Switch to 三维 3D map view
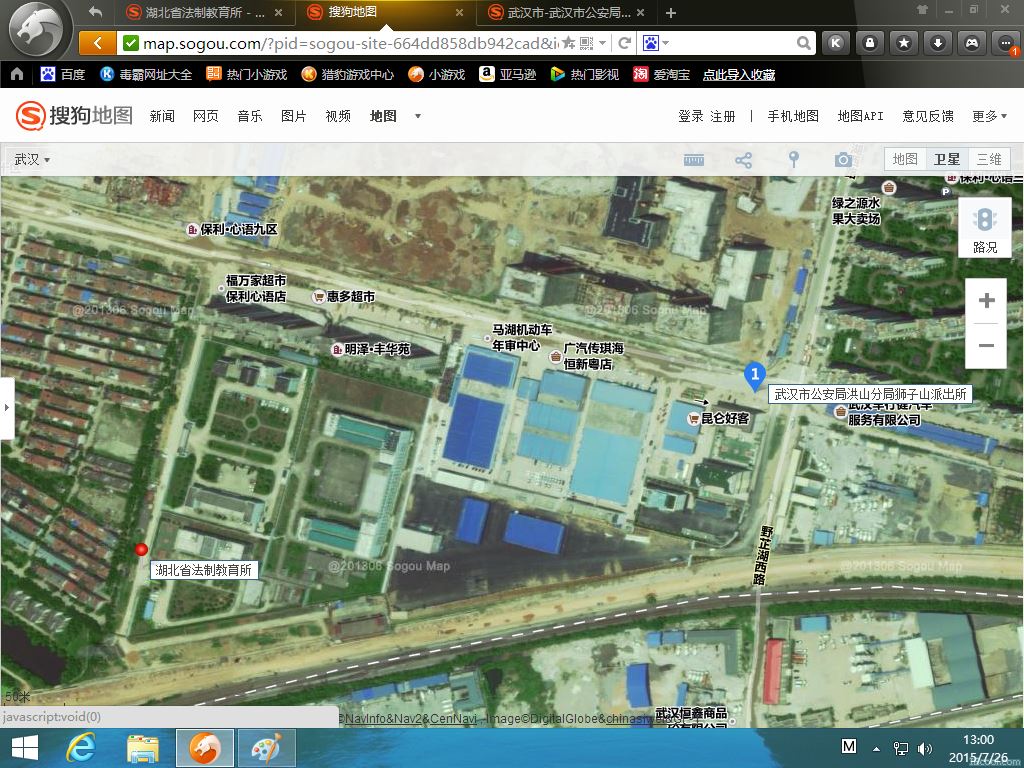The width and height of the screenshot is (1024, 768). (989, 159)
